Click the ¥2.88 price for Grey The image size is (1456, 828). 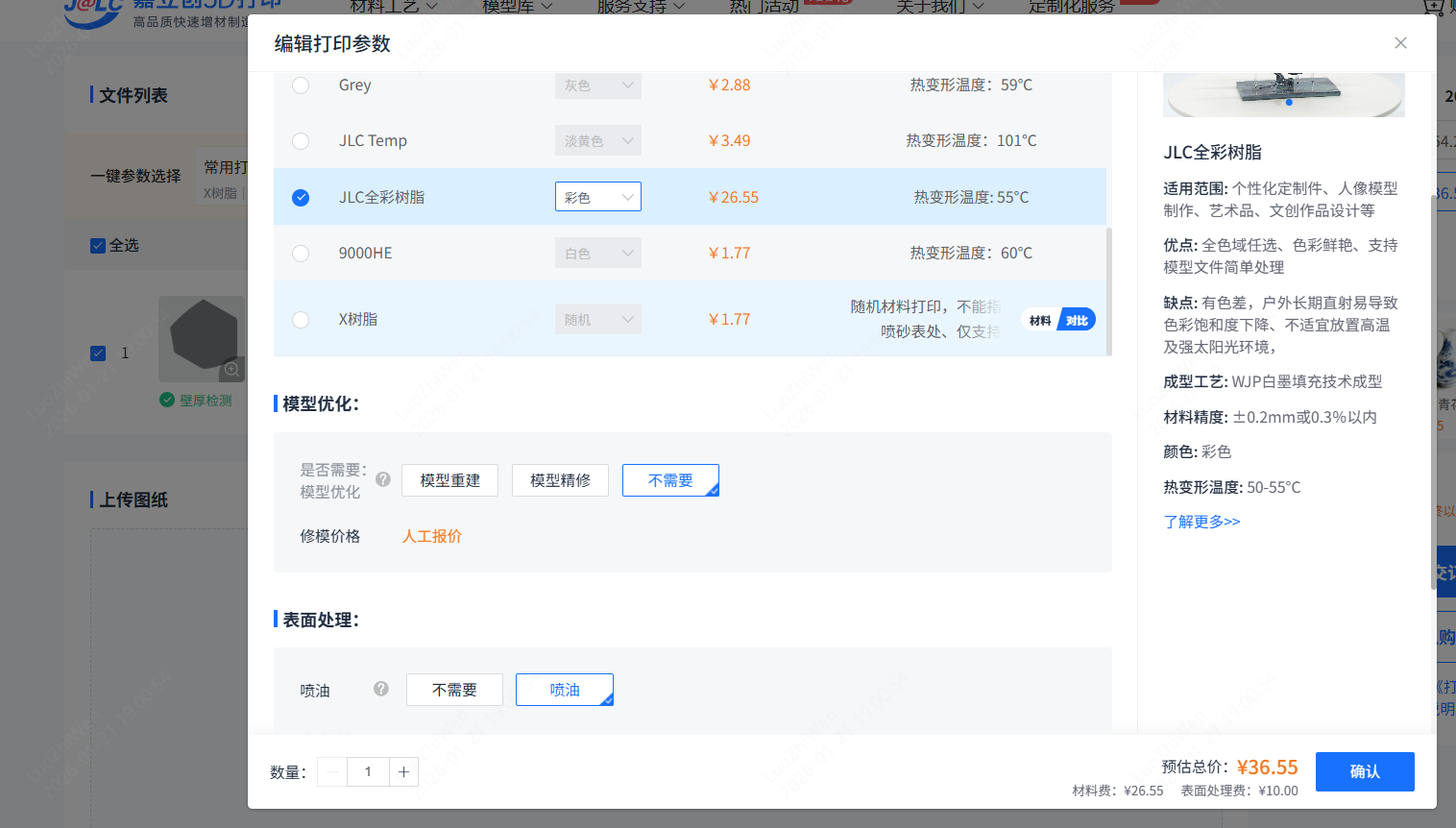(x=729, y=85)
